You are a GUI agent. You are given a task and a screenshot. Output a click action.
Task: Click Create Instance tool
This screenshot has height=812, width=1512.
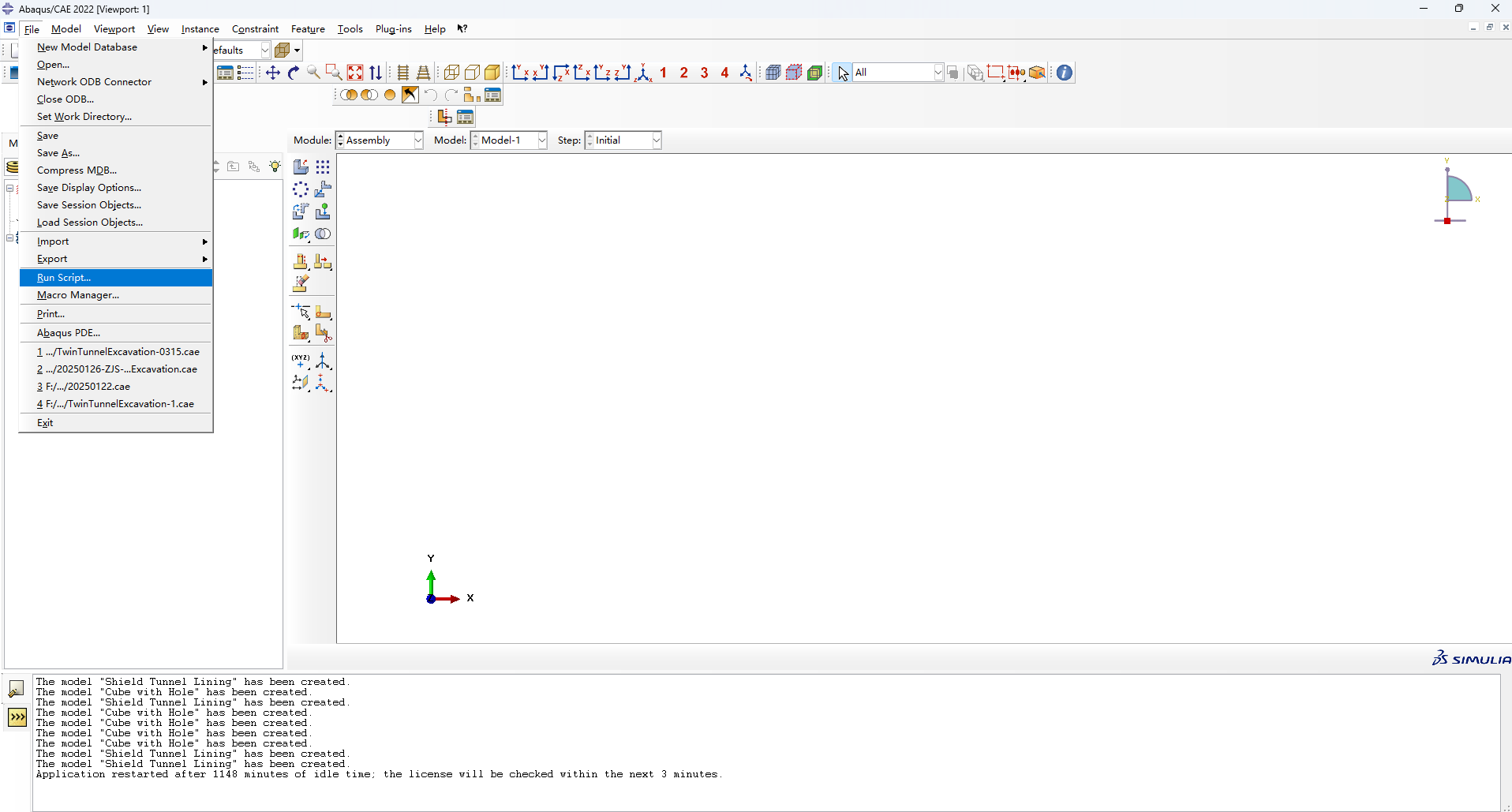tap(301, 167)
